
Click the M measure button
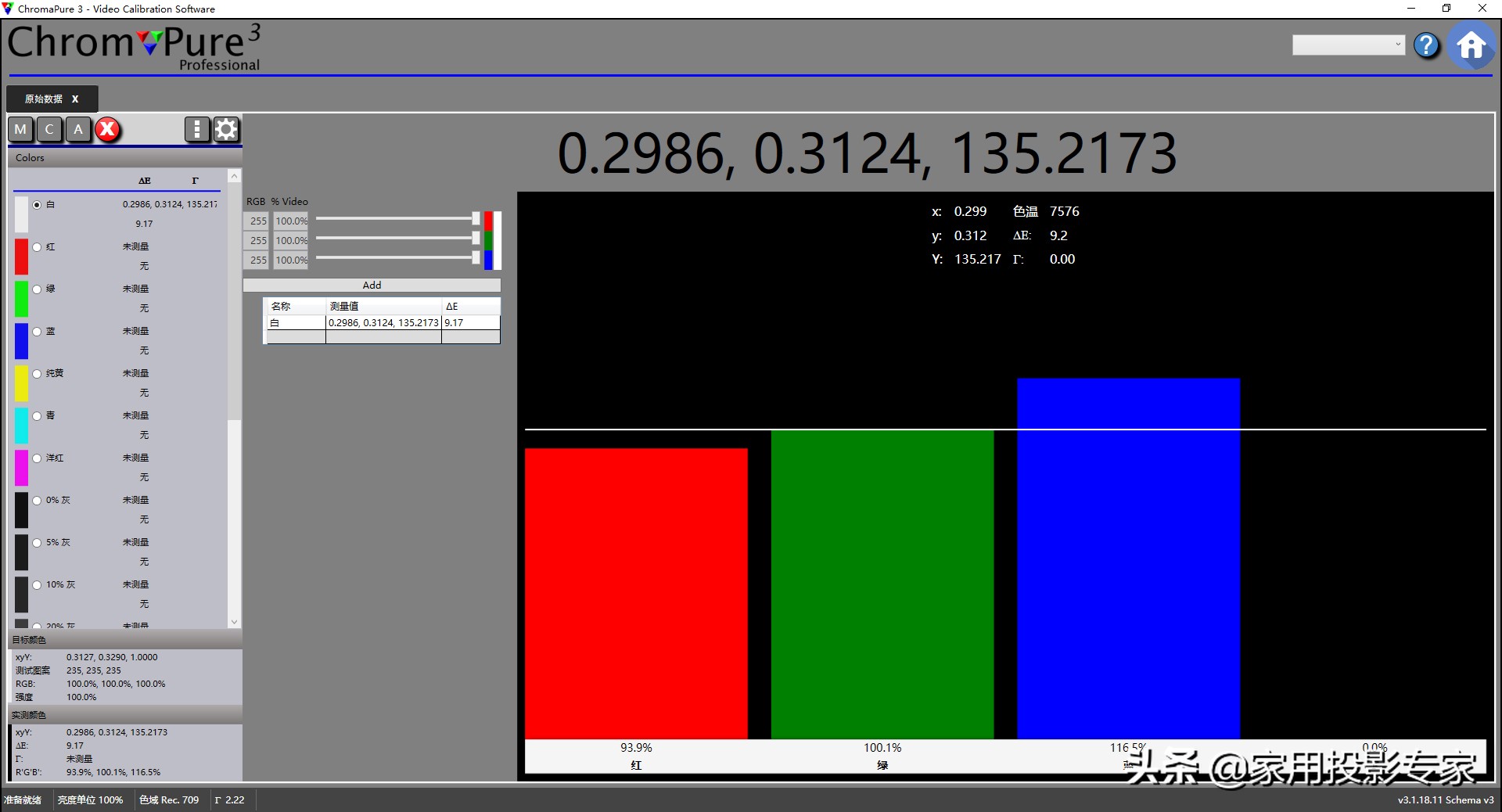(x=20, y=129)
